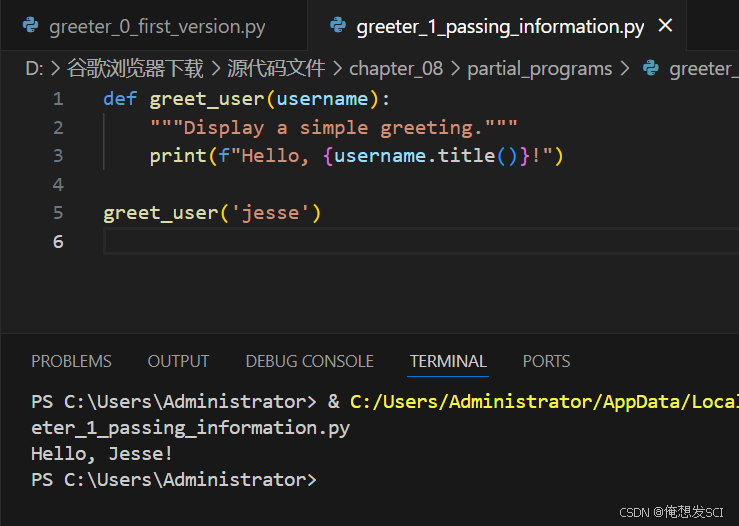Click 'greet_user' function name in definition

(207, 99)
